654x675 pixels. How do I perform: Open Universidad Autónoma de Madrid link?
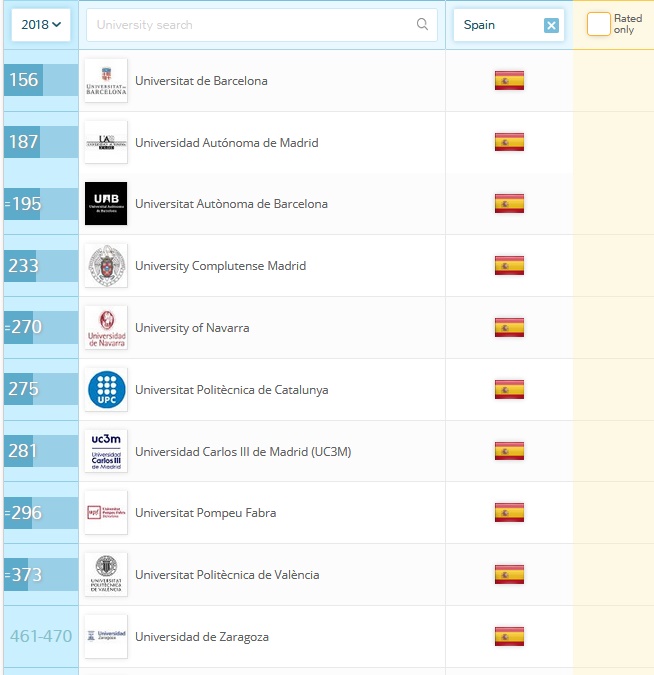227,143
